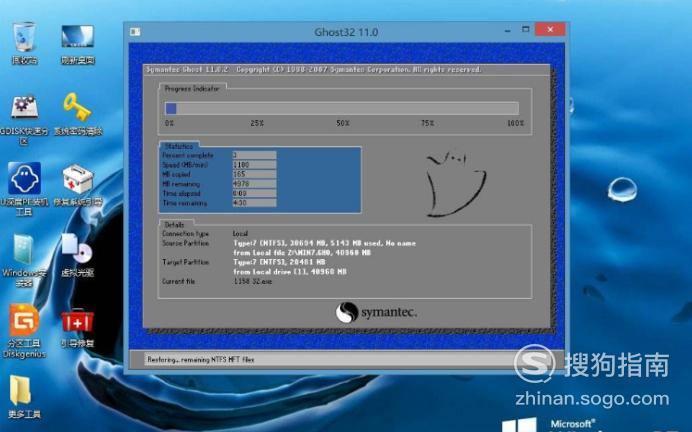Select the Progress Indicator group label
Image resolution: width=692 pixels, height=432 pixels.
point(192,89)
